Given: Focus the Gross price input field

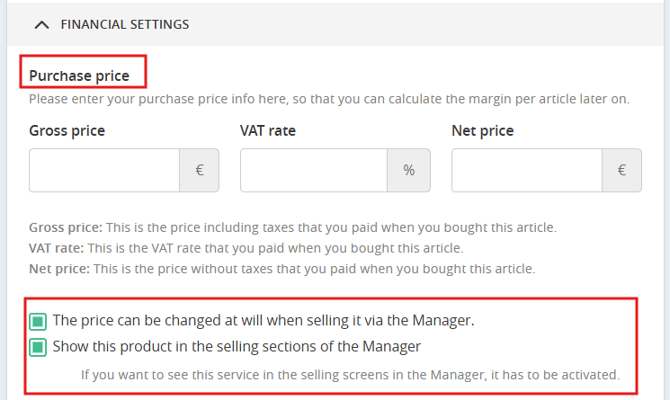Looking at the screenshot, I should (x=104, y=170).
